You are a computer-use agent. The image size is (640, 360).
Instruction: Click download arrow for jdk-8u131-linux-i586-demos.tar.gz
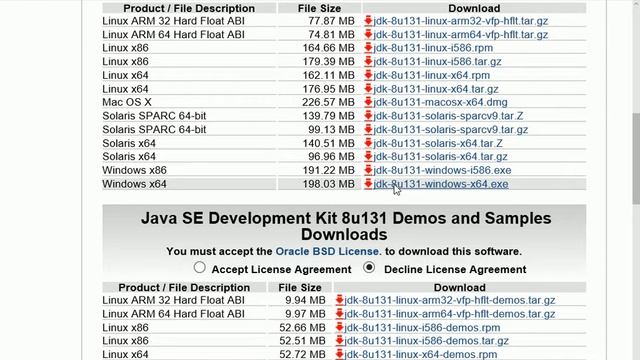[x=339, y=340]
